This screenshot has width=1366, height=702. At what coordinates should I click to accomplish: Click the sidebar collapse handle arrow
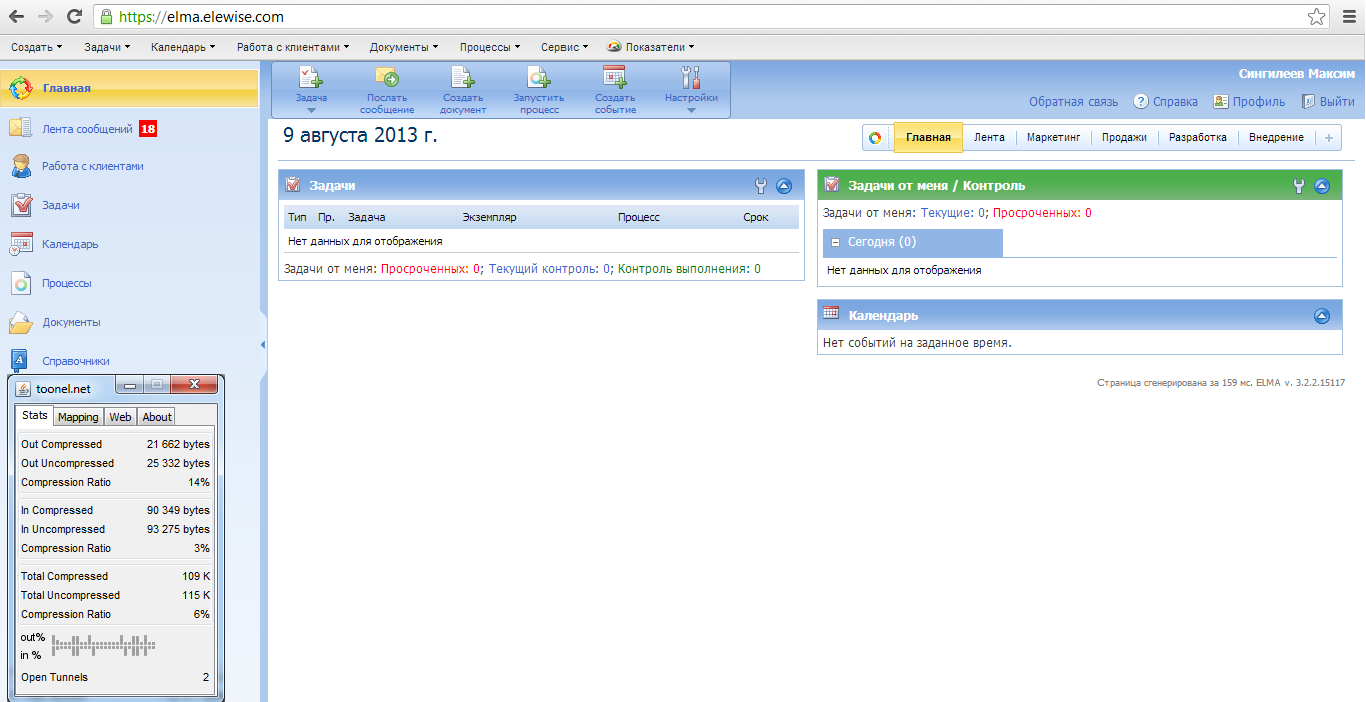[264, 344]
